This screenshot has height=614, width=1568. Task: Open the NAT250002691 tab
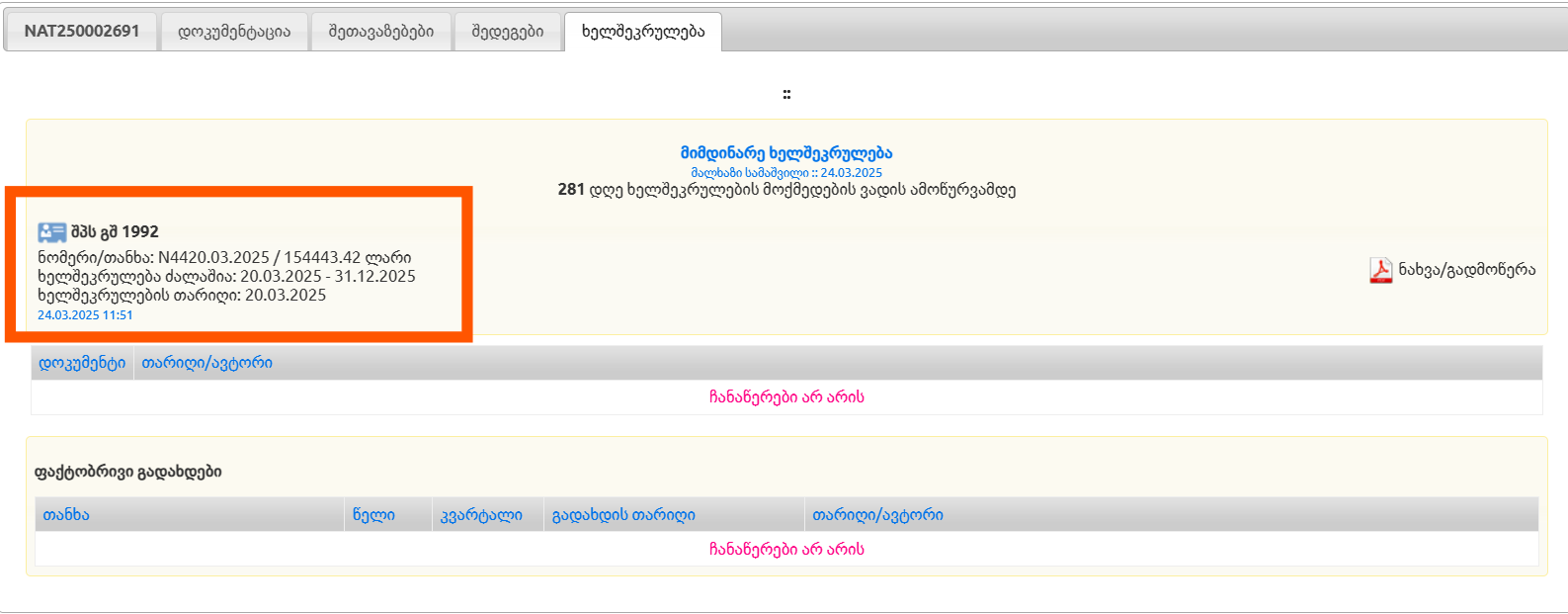82,31
